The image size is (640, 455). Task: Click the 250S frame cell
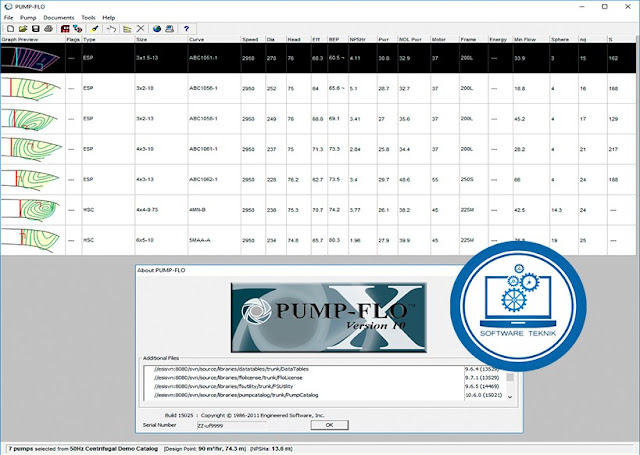(x=467, y=180)
